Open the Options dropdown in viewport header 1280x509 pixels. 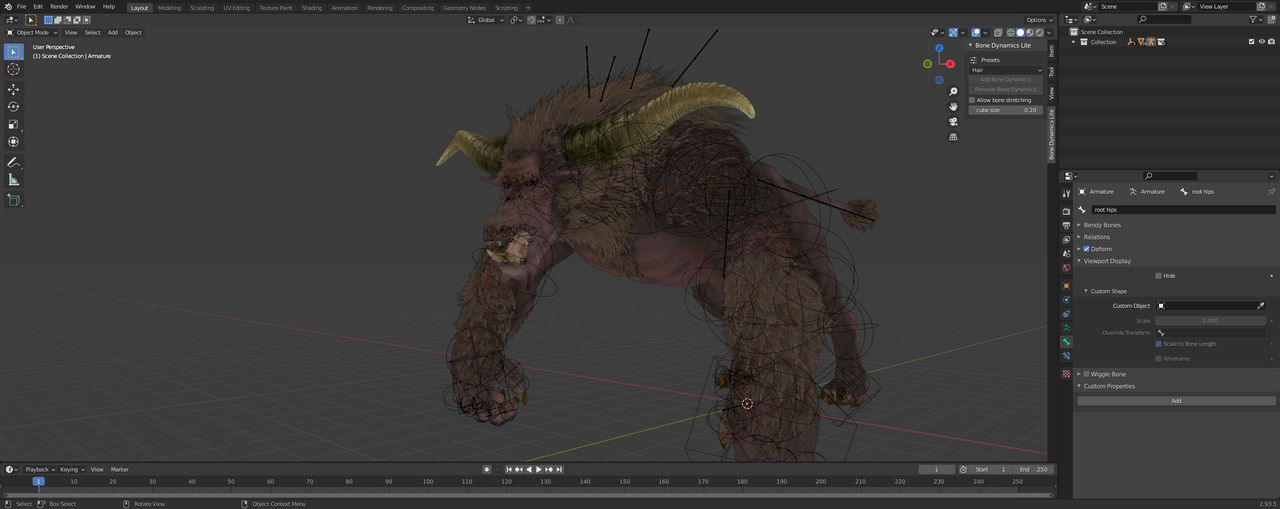[1039, 20]
